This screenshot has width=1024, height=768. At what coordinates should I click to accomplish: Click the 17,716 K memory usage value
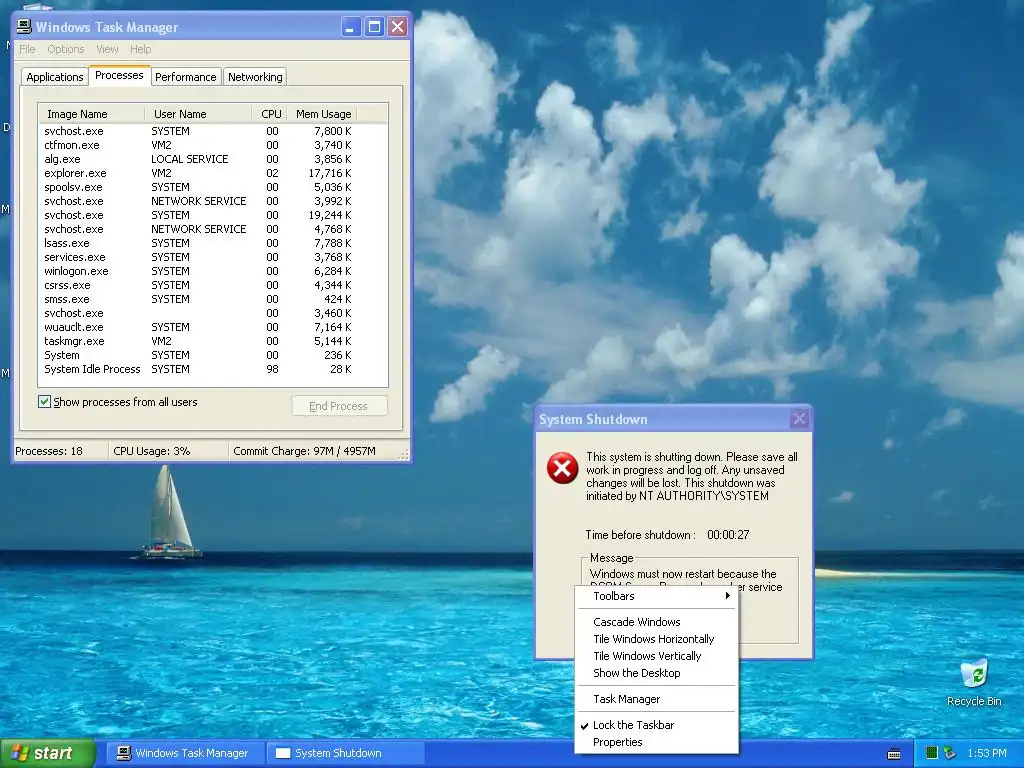(330, 173)
